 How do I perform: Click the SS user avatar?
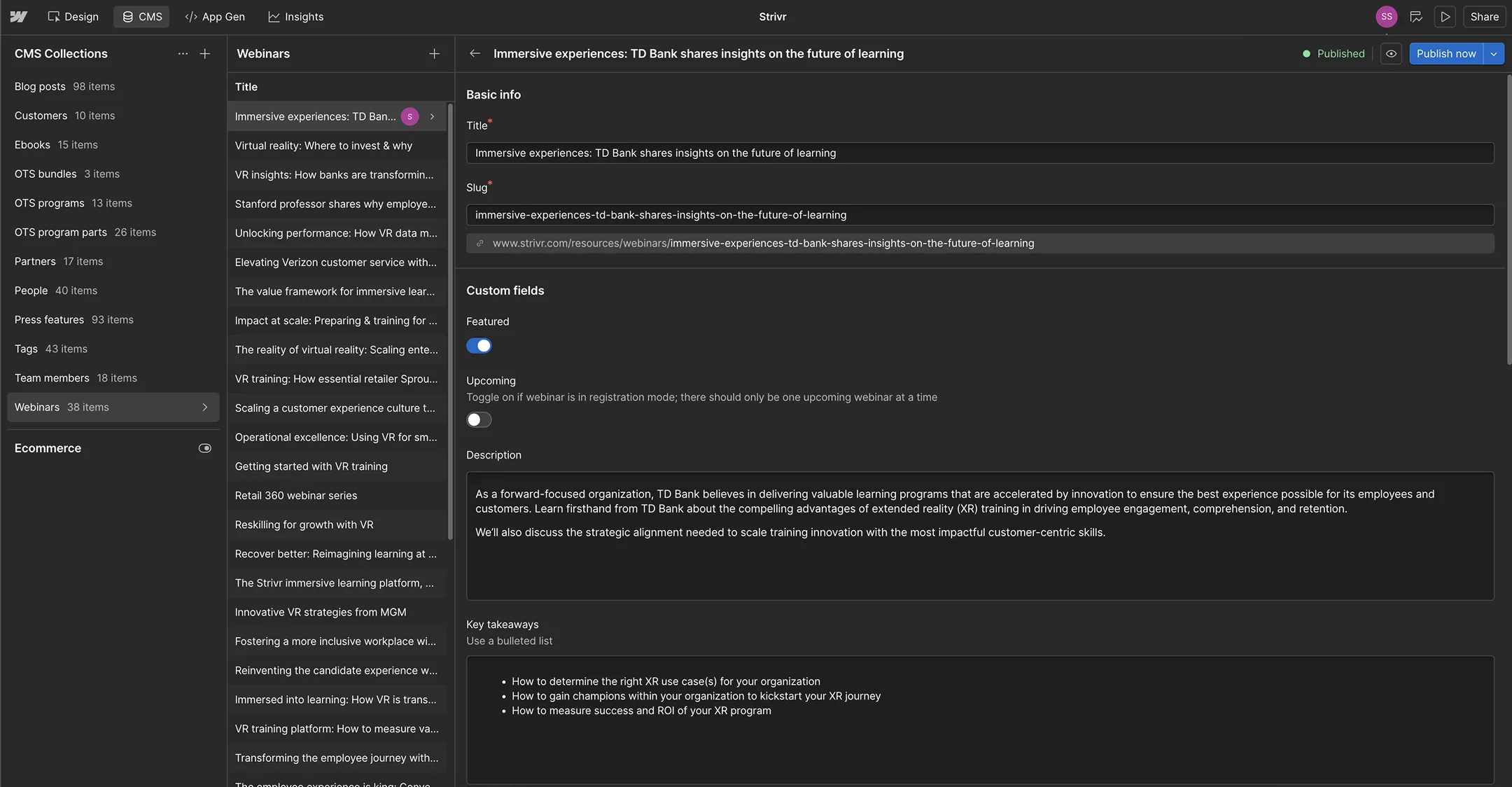pyautogui.click(x=1386, y=17)
